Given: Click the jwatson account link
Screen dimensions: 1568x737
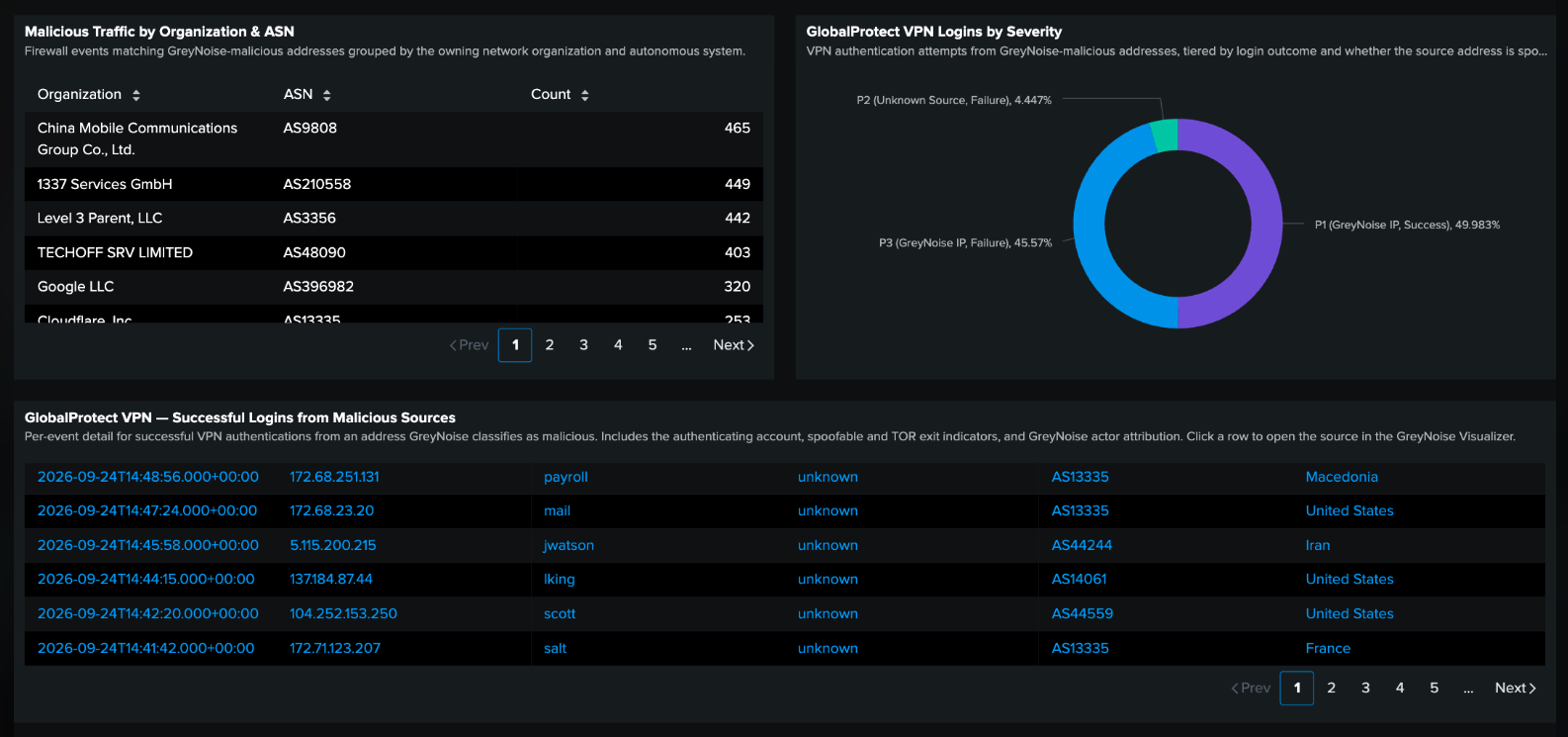Looking at the screenshot, I should 568,546.
